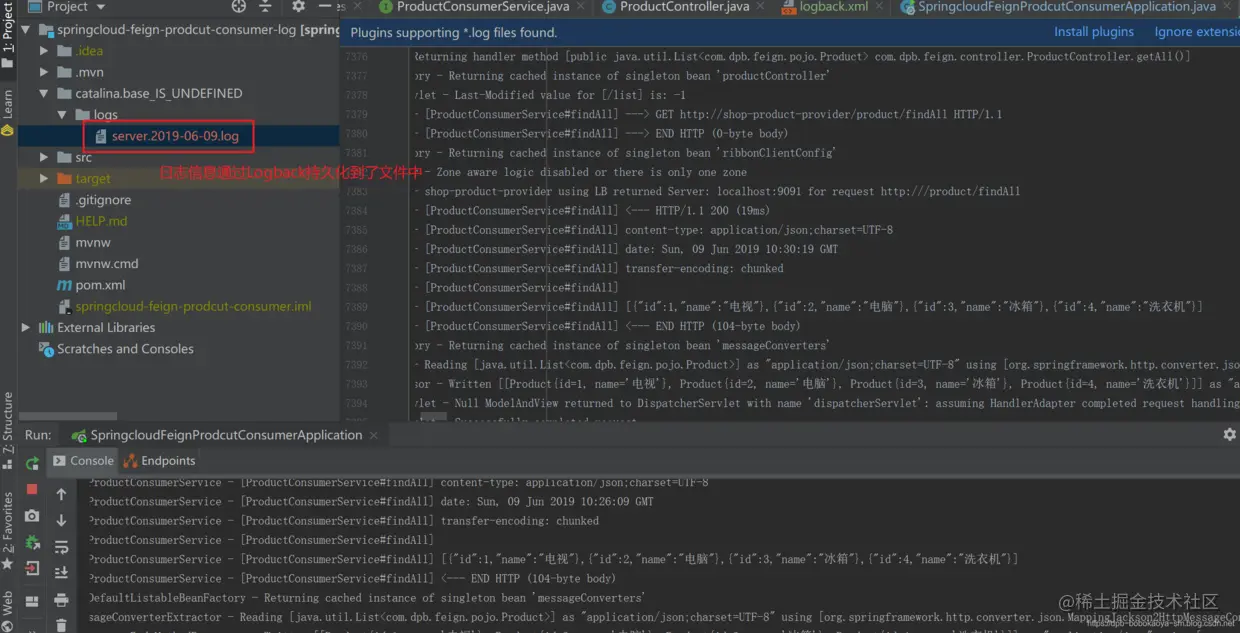Click line number 7384 in the gutter
The height and width of the screenshot is (633, 1240).
[357, 211]
